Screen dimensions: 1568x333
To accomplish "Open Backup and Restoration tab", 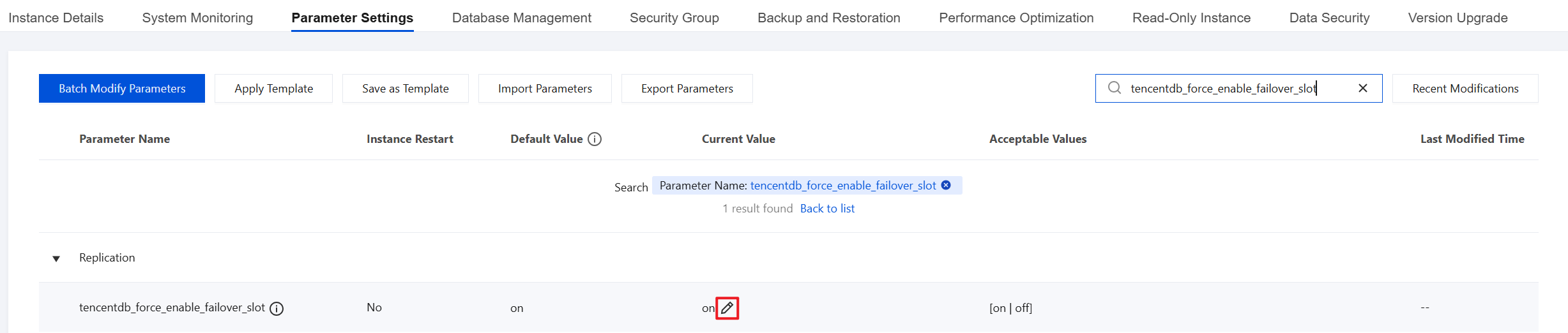I will pyautogui.click(x=828, y=18).
